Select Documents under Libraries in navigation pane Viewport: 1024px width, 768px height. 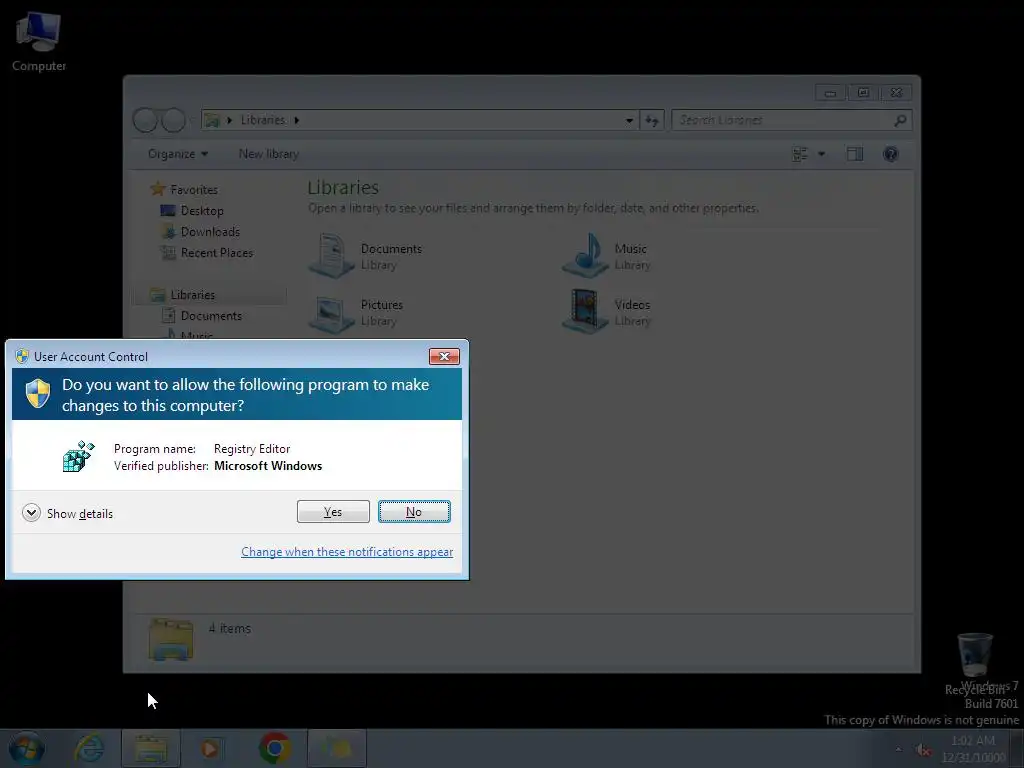(202, 315)
